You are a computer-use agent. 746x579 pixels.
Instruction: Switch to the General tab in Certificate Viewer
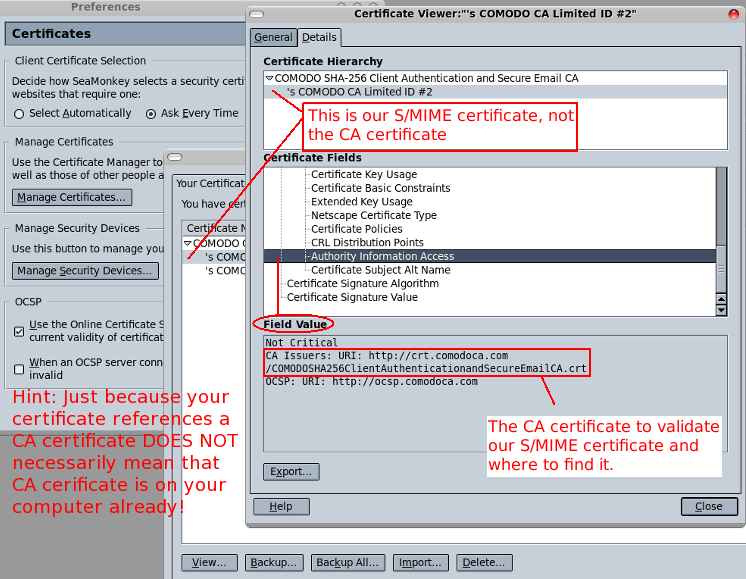273,37
